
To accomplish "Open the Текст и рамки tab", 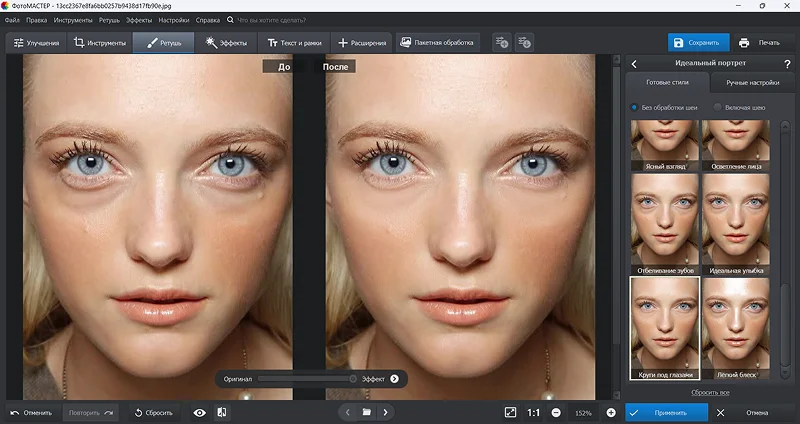I will [x=294, y=43].
